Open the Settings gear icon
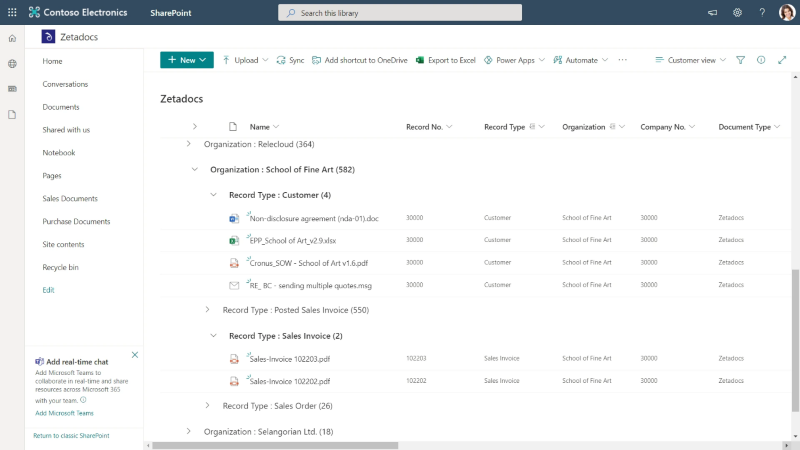The height and width of the screenshot is (450, 800). point(737,13)
